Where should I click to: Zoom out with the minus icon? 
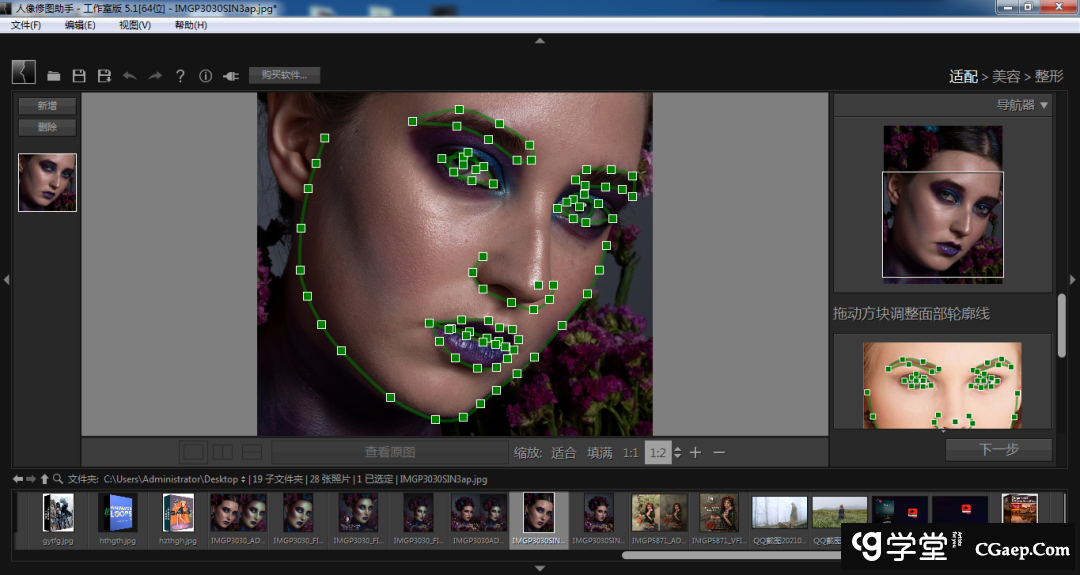(x=719, y=453)
